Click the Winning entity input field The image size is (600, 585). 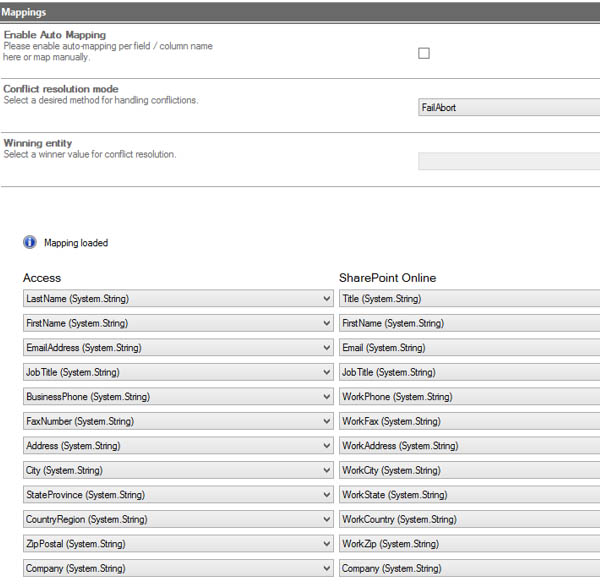point(508,161)
